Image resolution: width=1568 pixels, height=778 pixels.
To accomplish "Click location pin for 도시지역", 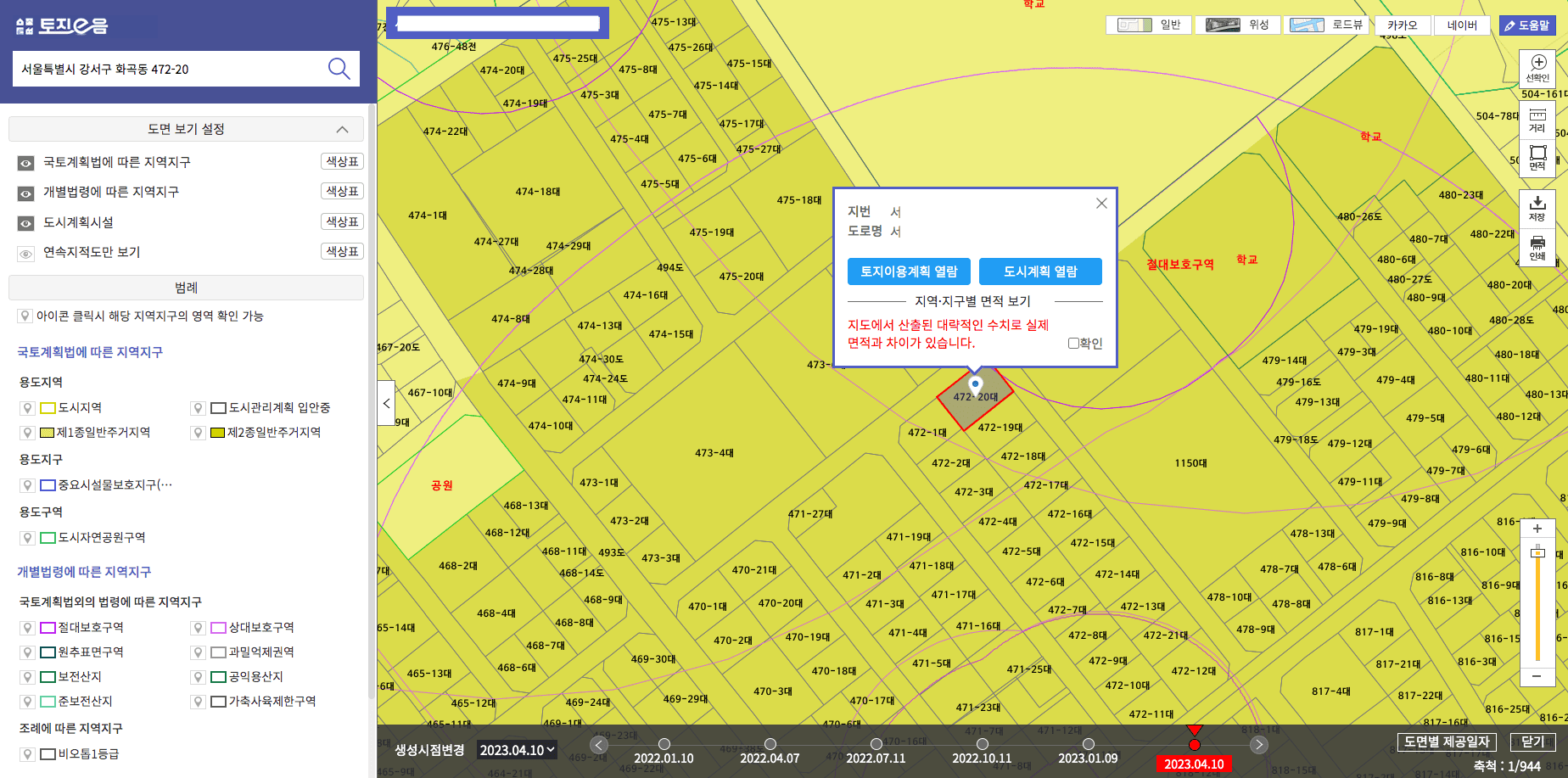I will (27, 408).
